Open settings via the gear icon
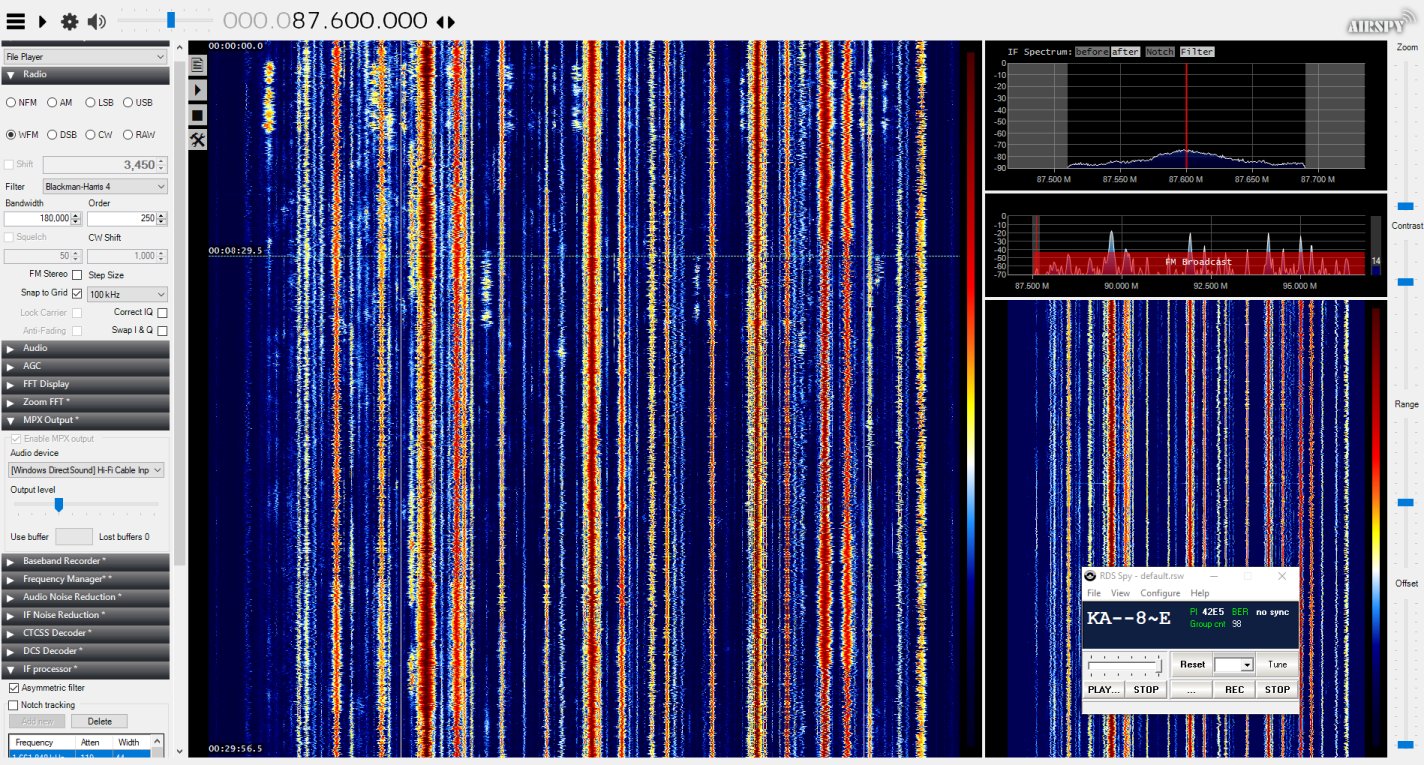Screen dimensions: 1424x765 click(x=69, y=21)
